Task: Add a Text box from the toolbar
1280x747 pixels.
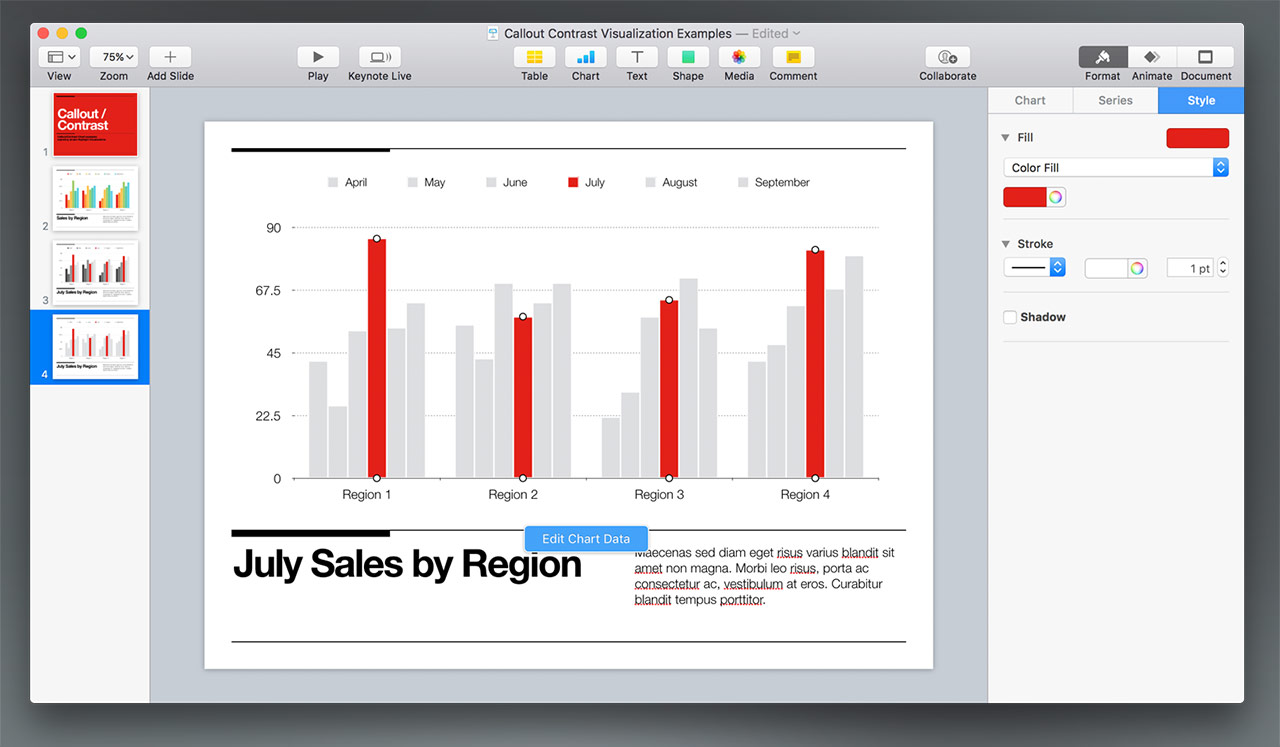Action: tap(637, 58)
